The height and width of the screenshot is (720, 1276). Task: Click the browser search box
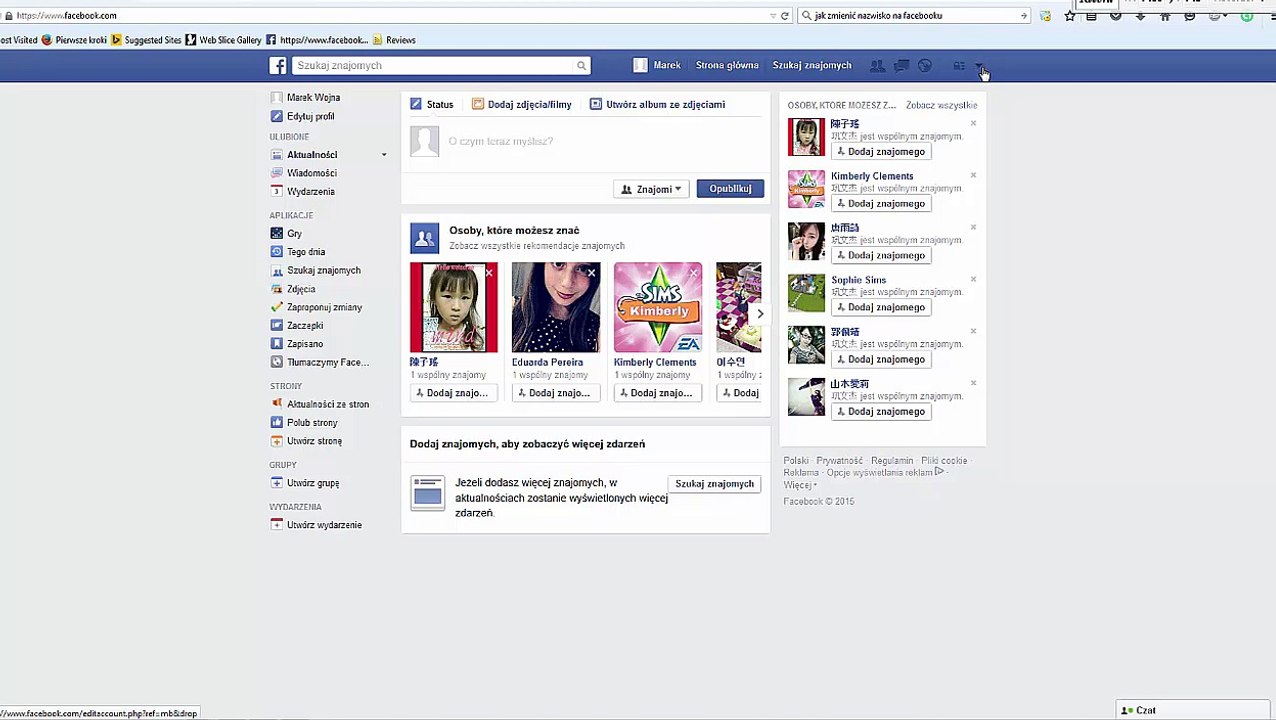tap(914, 16)
